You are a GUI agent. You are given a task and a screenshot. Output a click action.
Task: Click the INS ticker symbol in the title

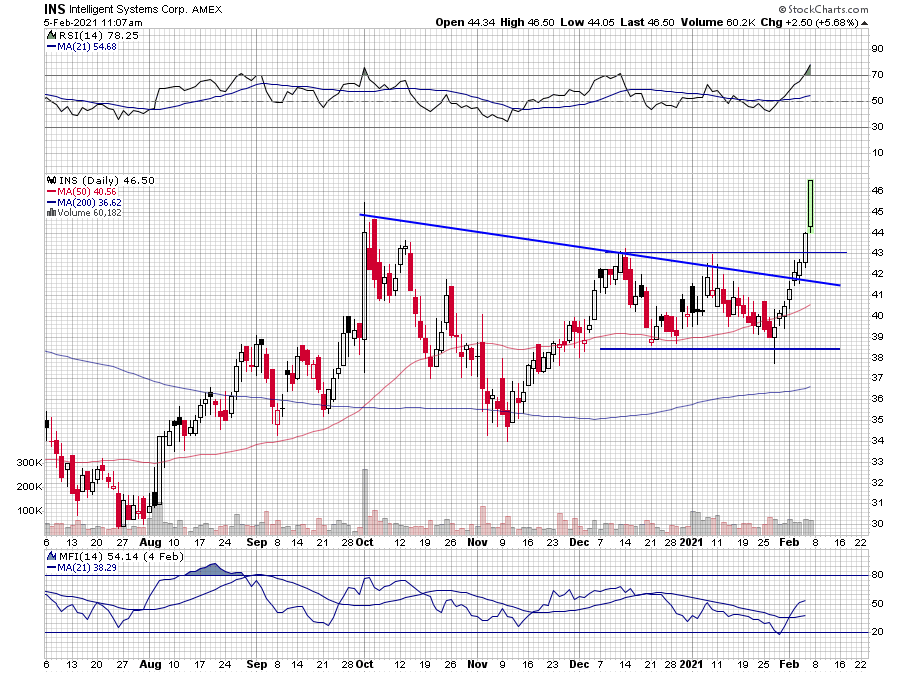[x=55, y=9]
